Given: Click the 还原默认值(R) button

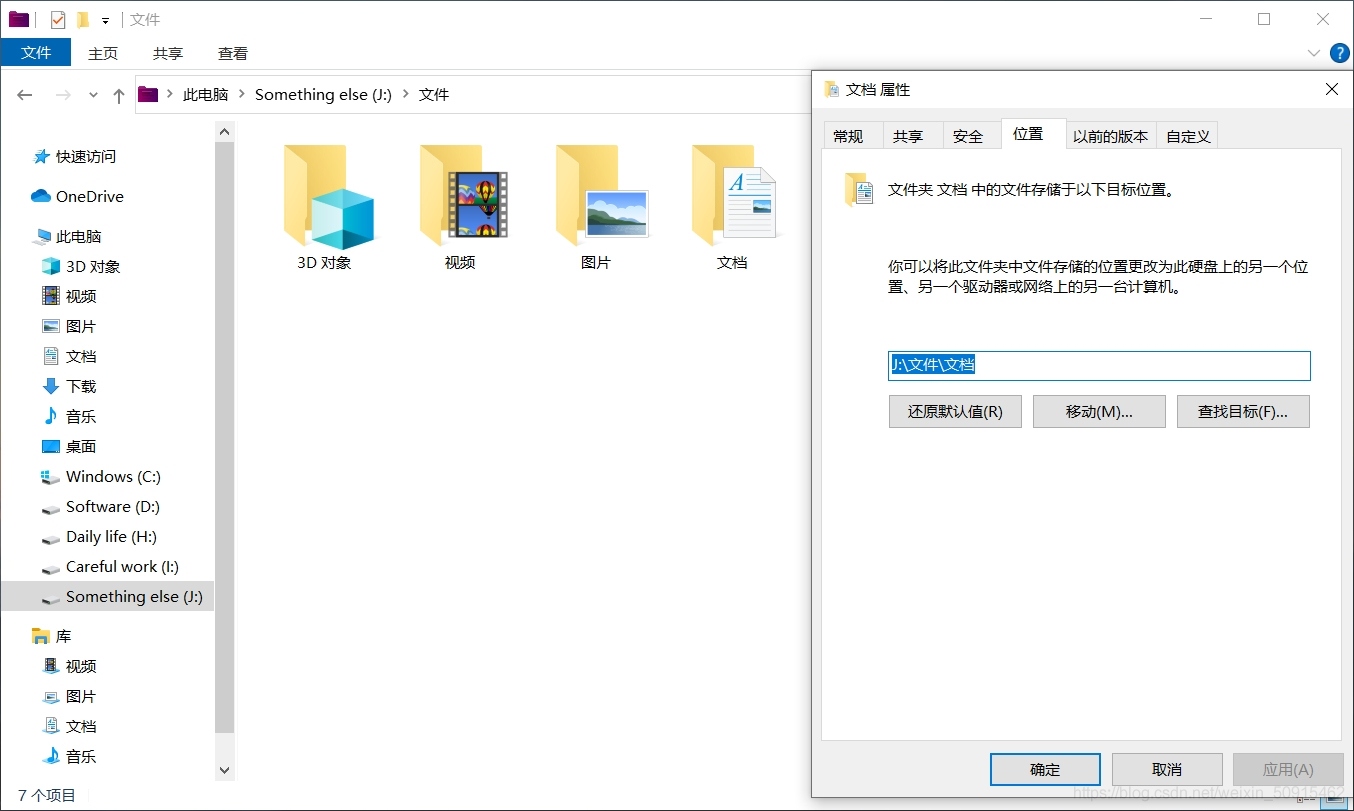Looking at the screenshot, I should 955,412.
